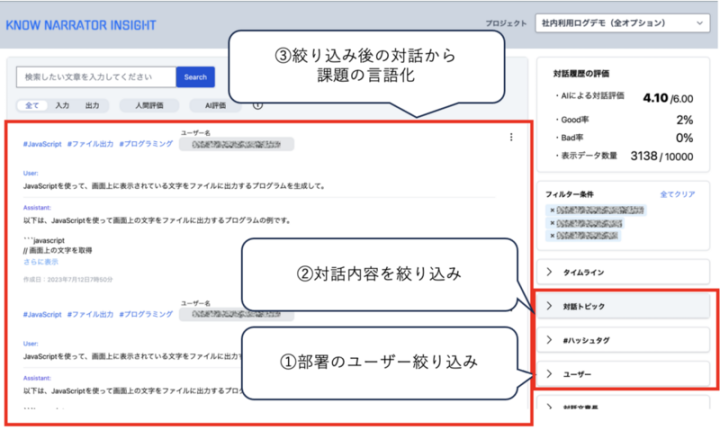
Task: Expand the 対話トピック section
Action: pos(626,306)
